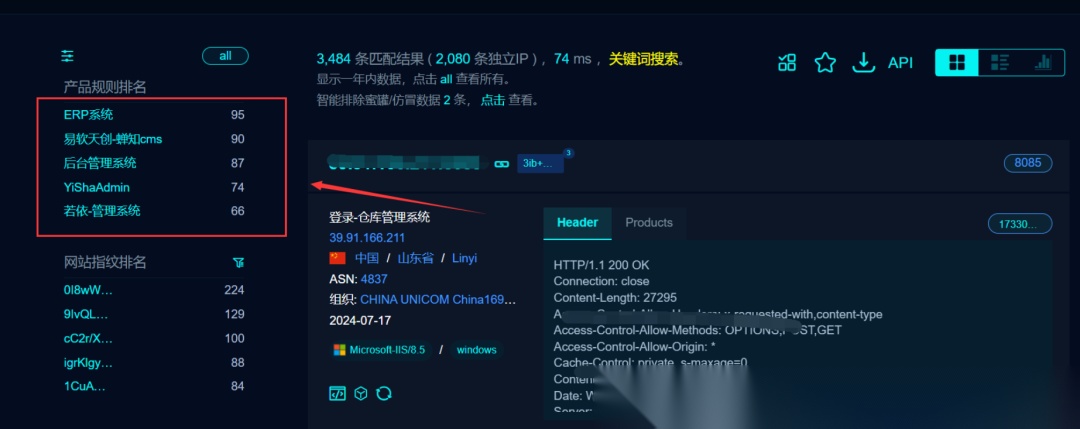This screenshot has width=1080, height=429.
Task: Click the 关键词搜索 link
Action: (643, 59)
